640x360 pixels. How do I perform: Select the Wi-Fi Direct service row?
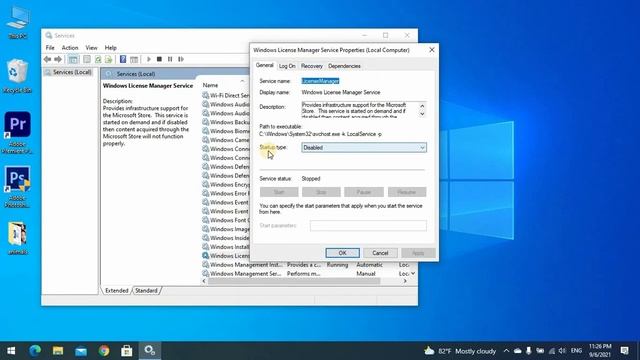point(226,96)
